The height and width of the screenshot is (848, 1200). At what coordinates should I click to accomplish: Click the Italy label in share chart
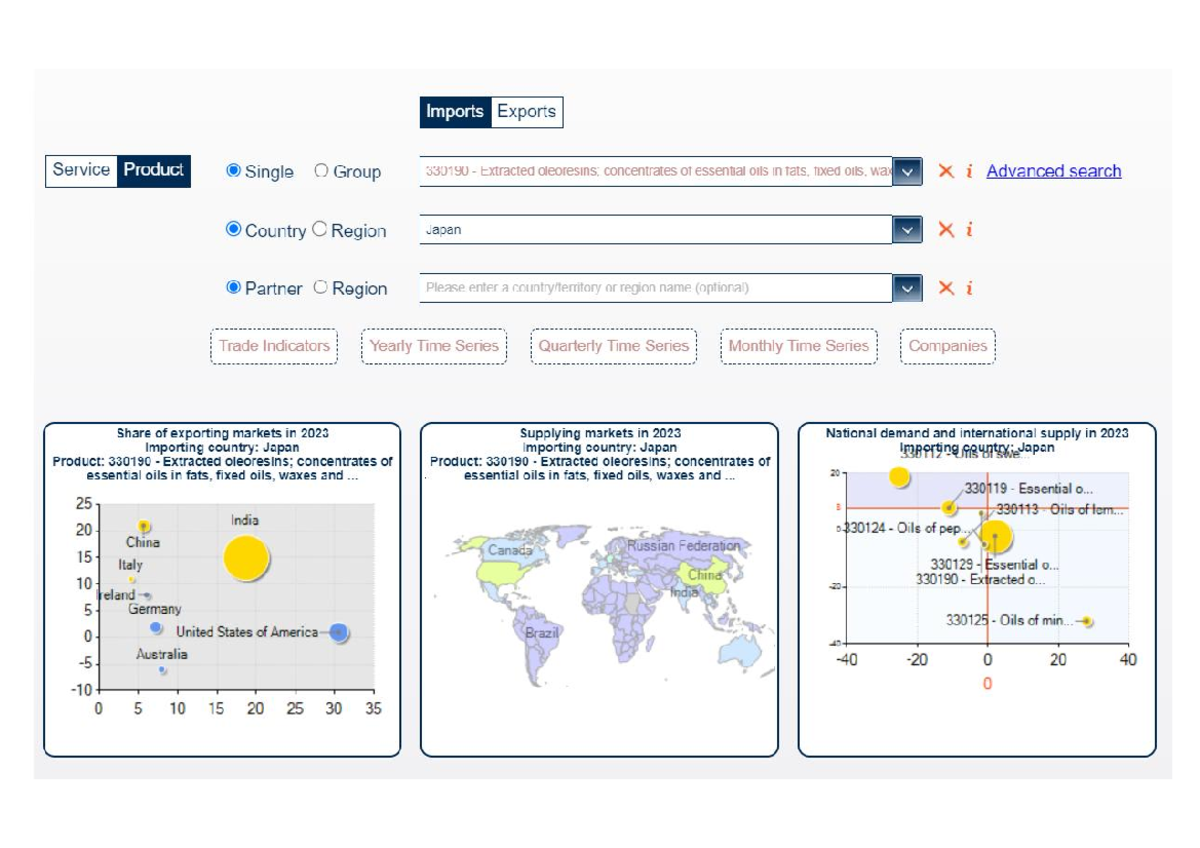pos(131,565)
